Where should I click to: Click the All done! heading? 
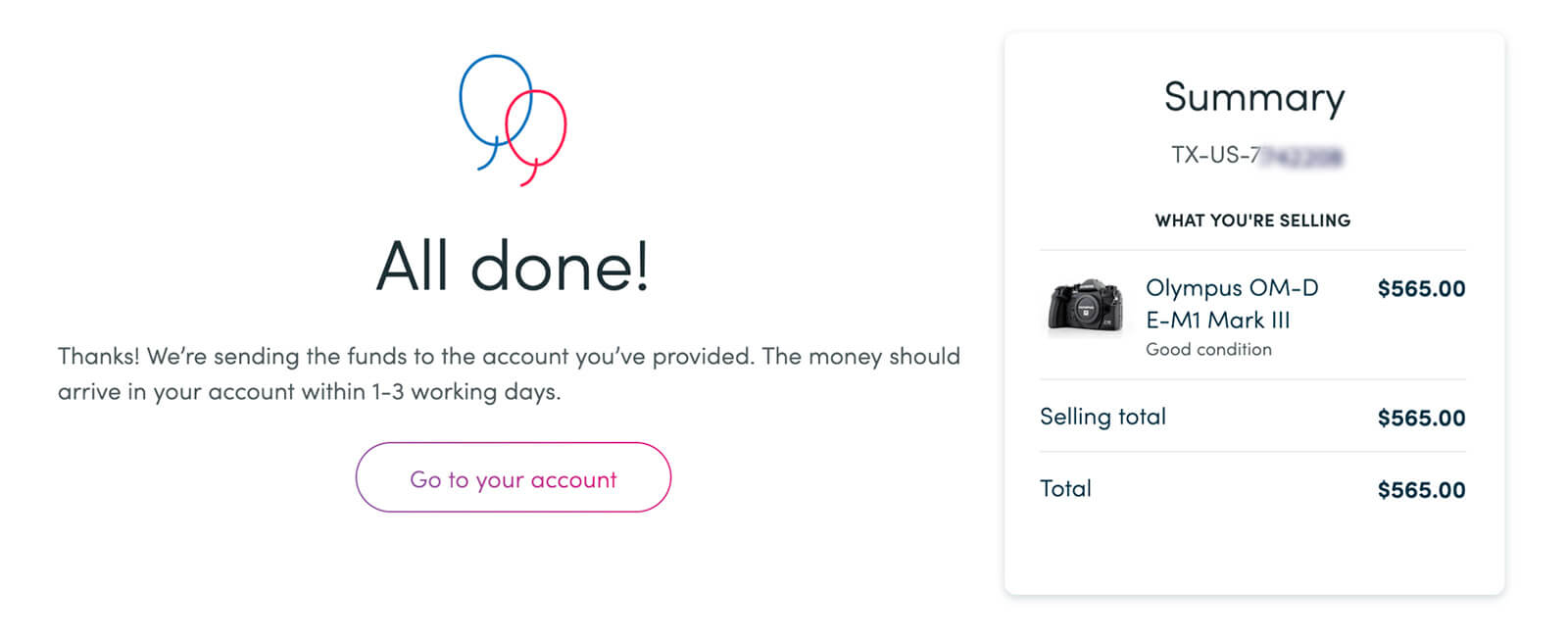pos(513,267)
